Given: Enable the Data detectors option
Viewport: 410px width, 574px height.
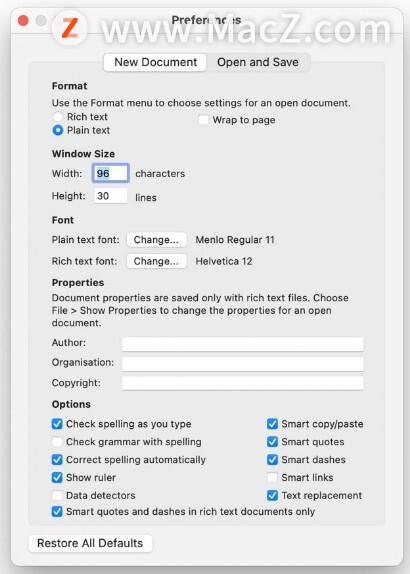Looking at the screenshot, I should pos(57,495).
